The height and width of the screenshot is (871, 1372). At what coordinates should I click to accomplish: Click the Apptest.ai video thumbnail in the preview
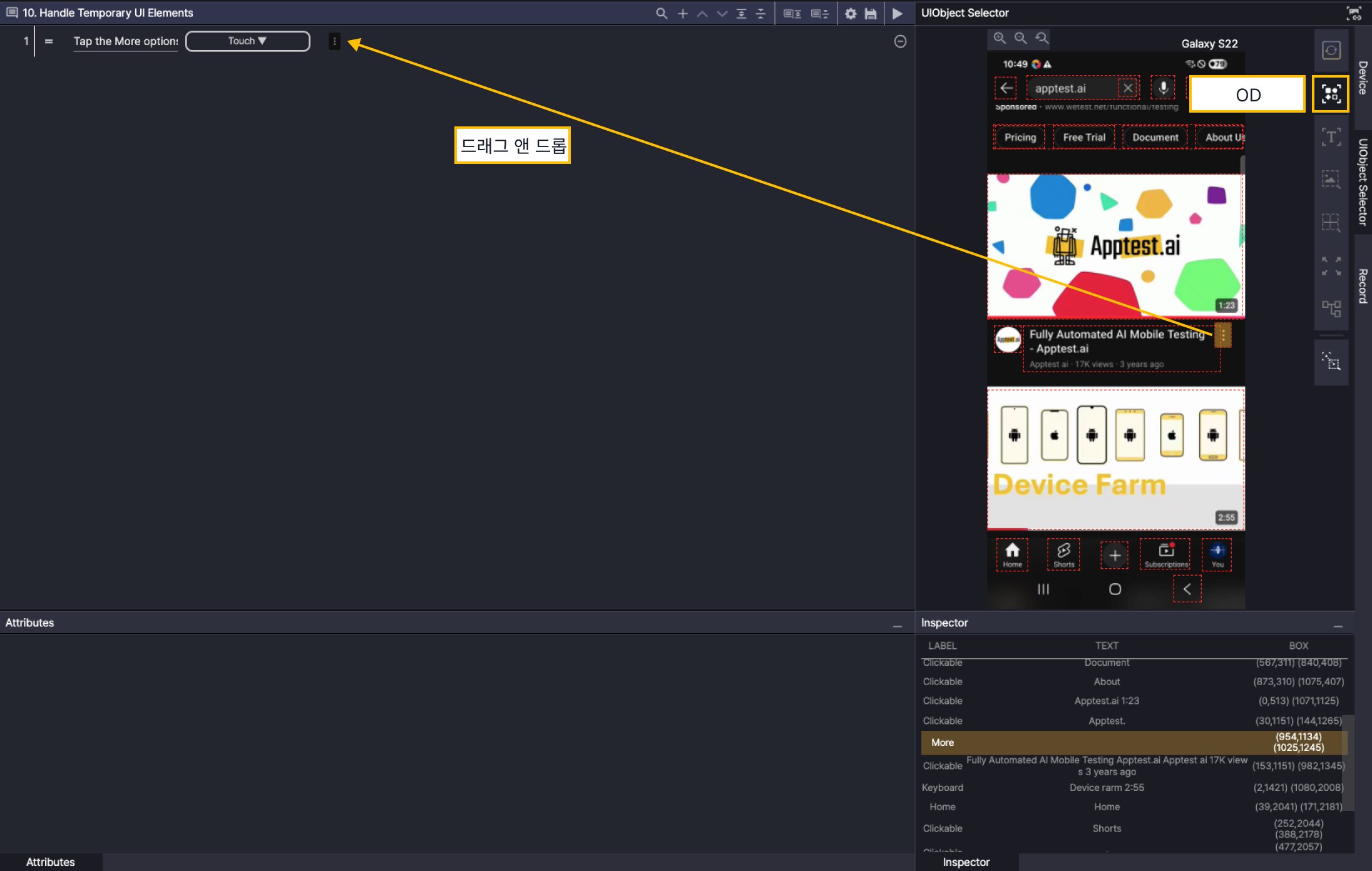pos(1115,246)
